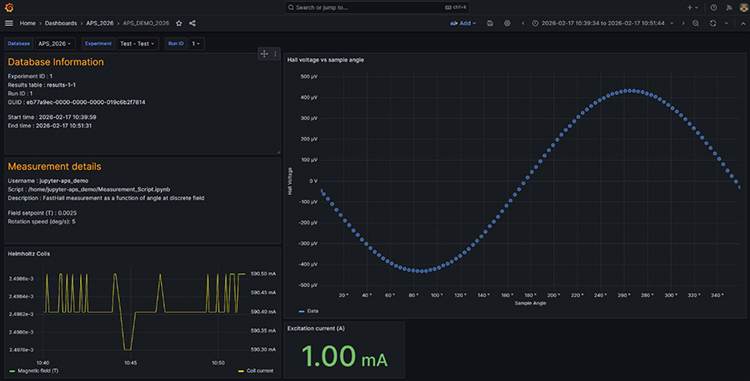Open the time range picker
This screenshot has width=750, height=381.
coord(603,23)
